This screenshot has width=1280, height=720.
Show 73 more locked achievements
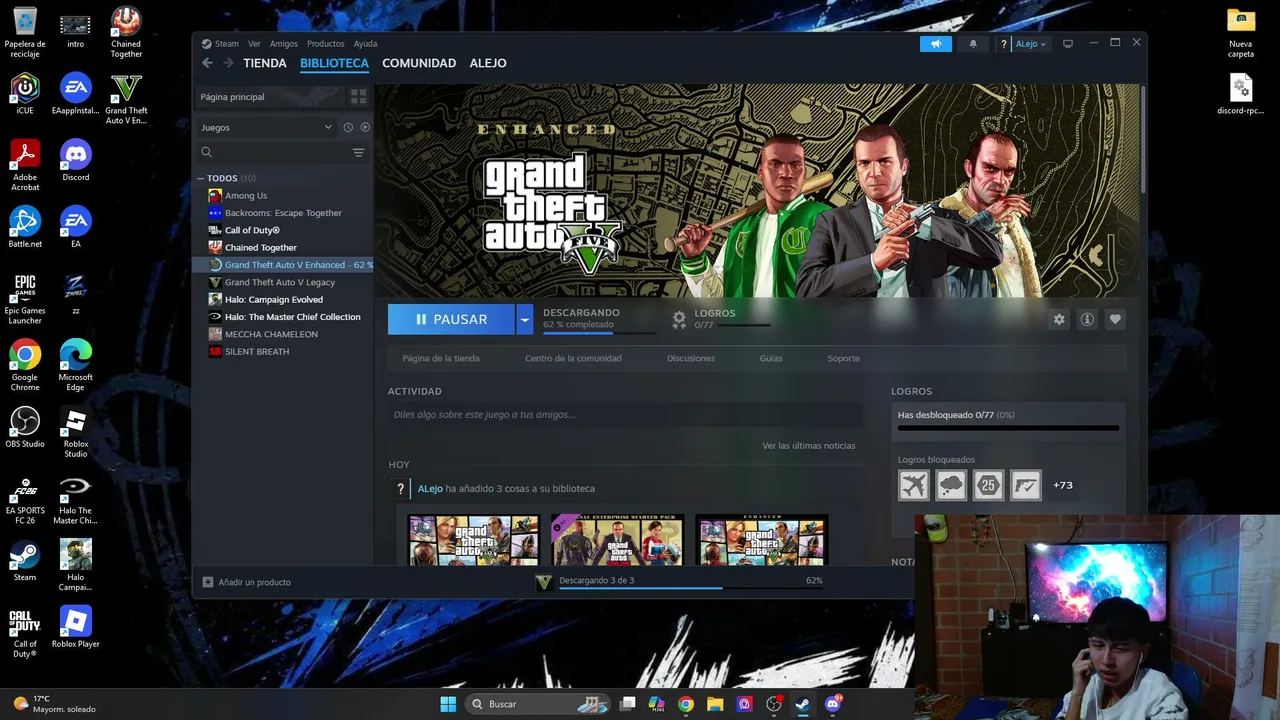[x=1062, y=485]
